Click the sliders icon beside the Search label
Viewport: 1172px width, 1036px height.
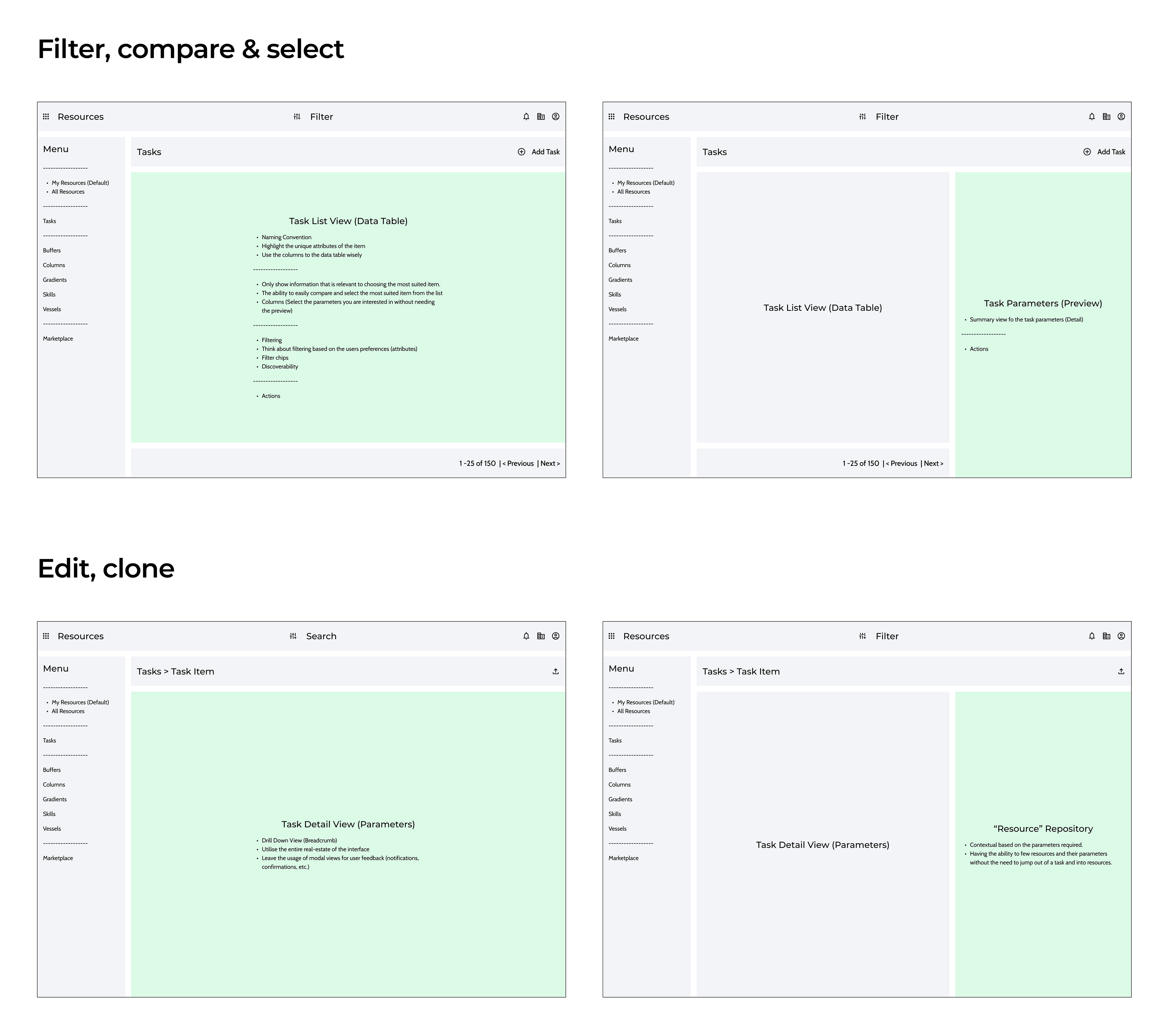click(293, 636)
